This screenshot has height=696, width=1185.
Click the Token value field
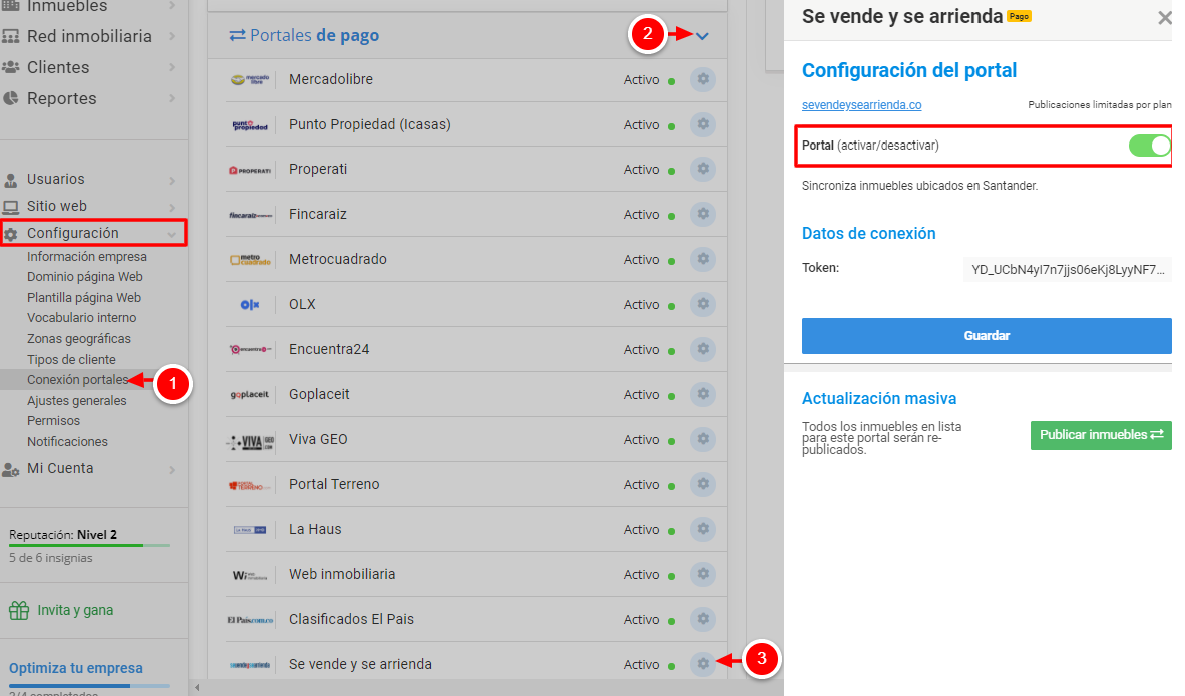(x=1066, y=270)
